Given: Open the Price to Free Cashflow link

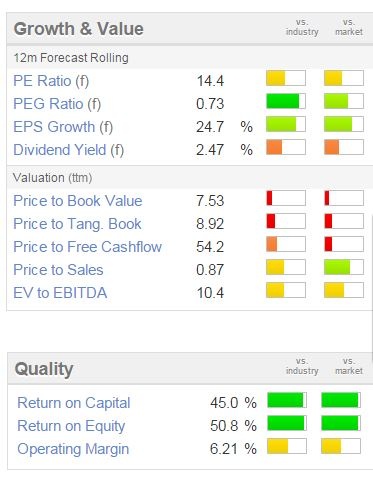Looking at the screenshot, I should tap(88, 247).
